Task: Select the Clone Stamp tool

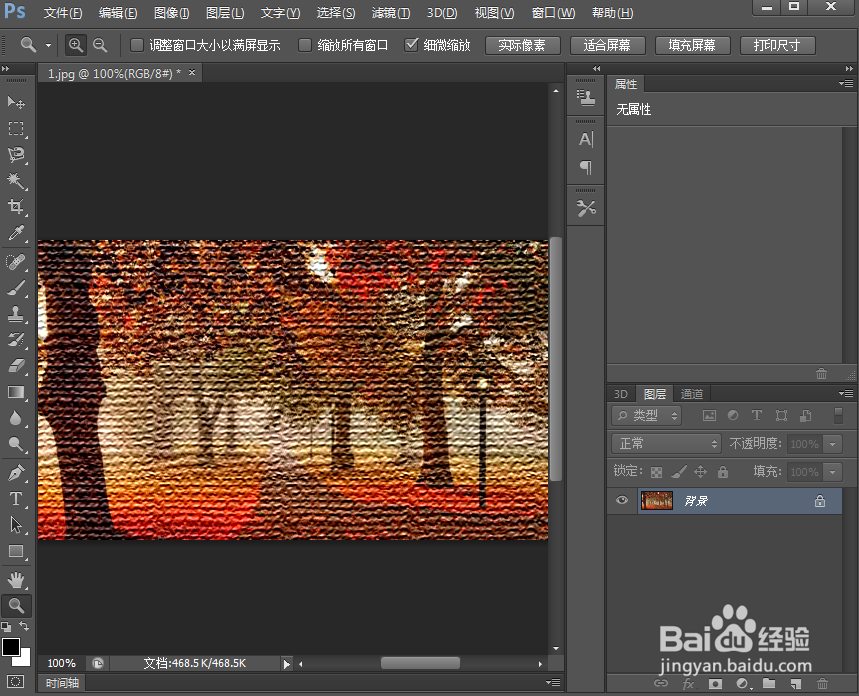Action: pyautogui.click(x=16, y=314)
